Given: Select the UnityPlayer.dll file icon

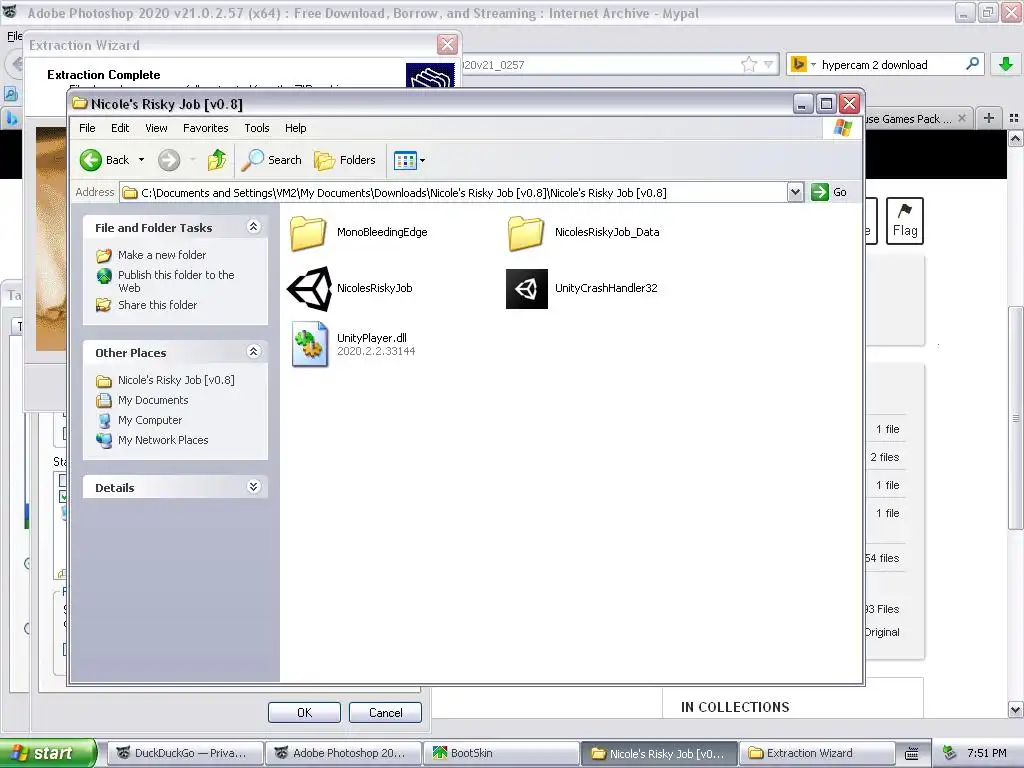Looking at the screenshot, I should (x=310, y=344).
